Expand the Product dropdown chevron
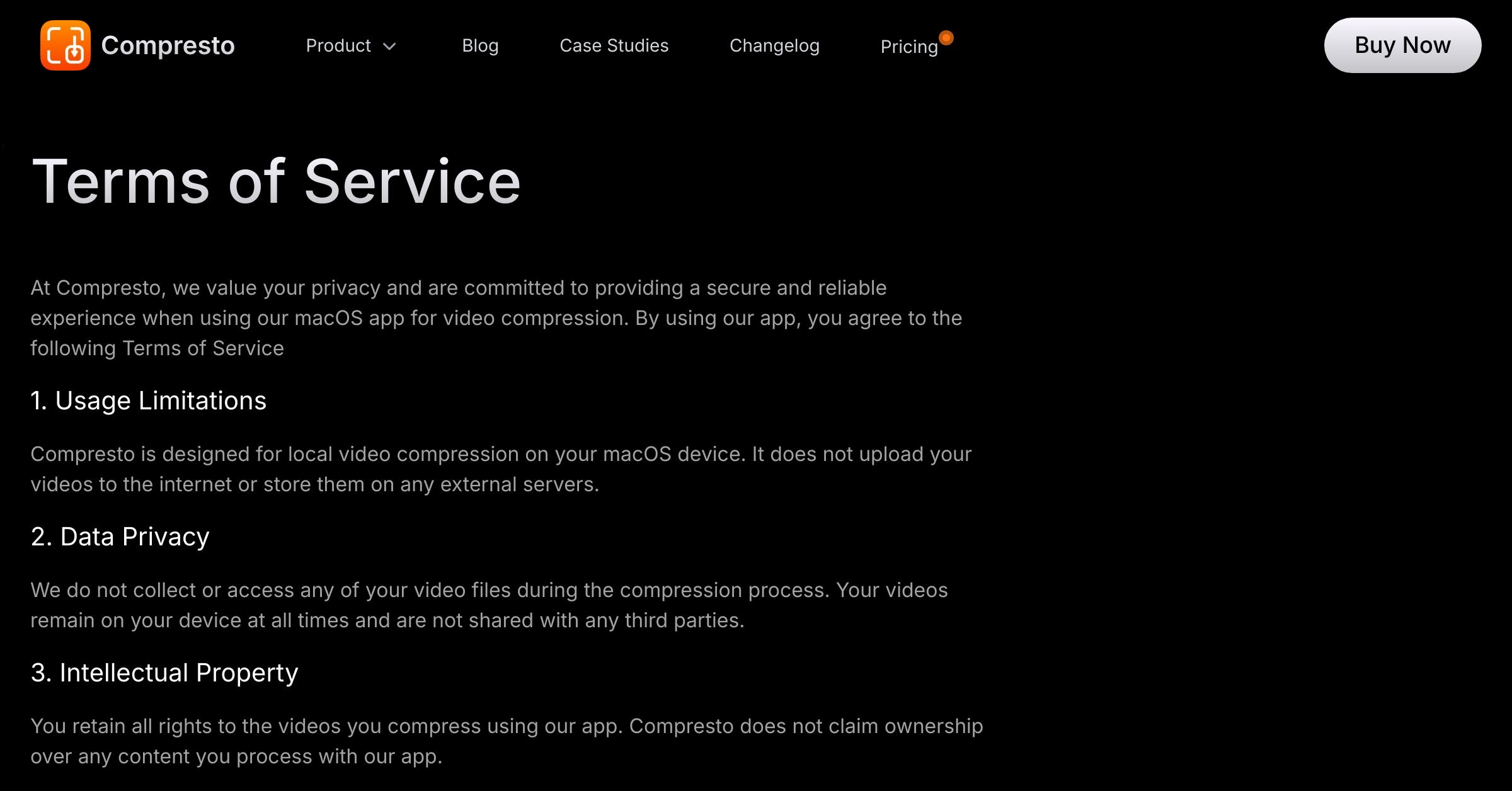The image size is (1512, 791). pyautogui.click(x=389, y=46)
